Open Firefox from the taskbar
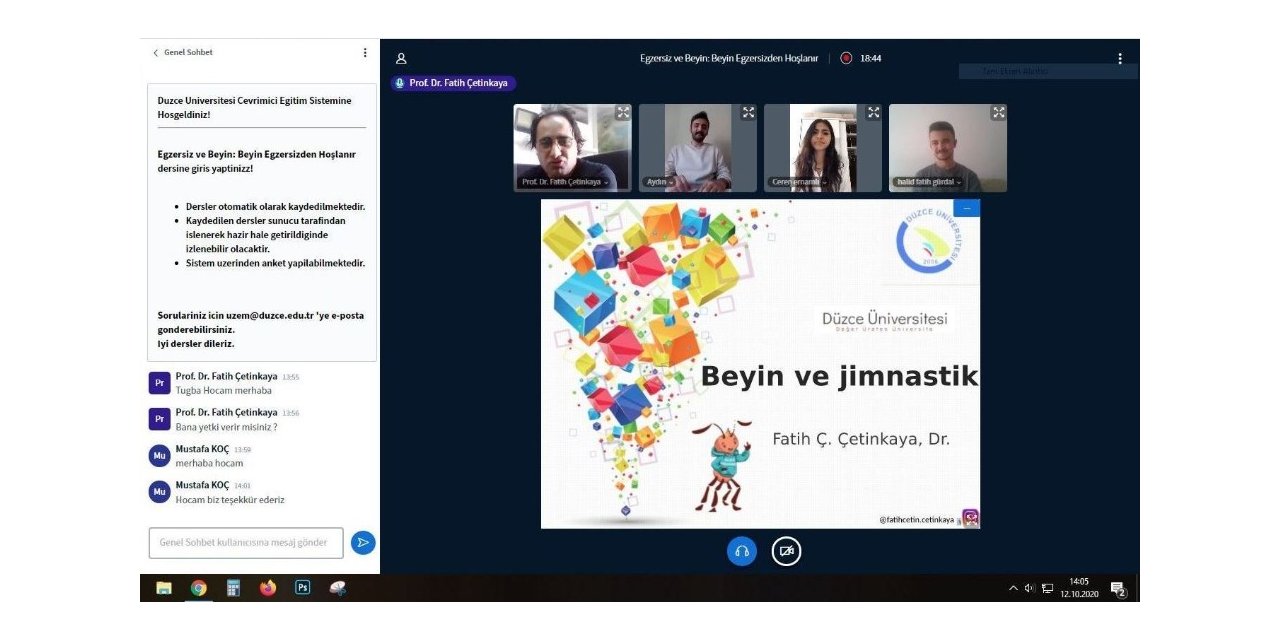Viewport: 1280px width, 640px height. 268,588
